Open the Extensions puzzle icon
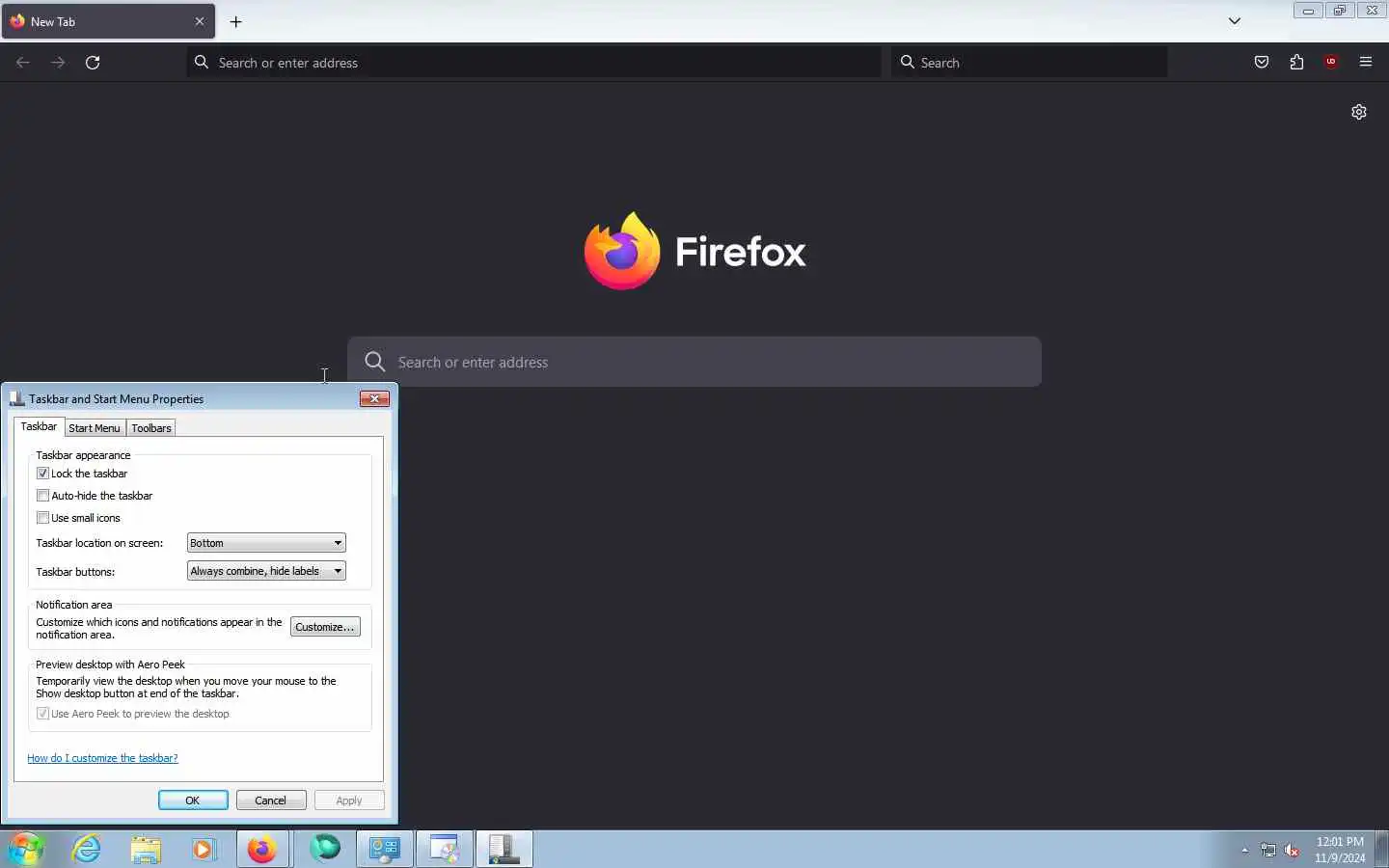Viewport: 1389px width, 868px height. [1296, 63]
